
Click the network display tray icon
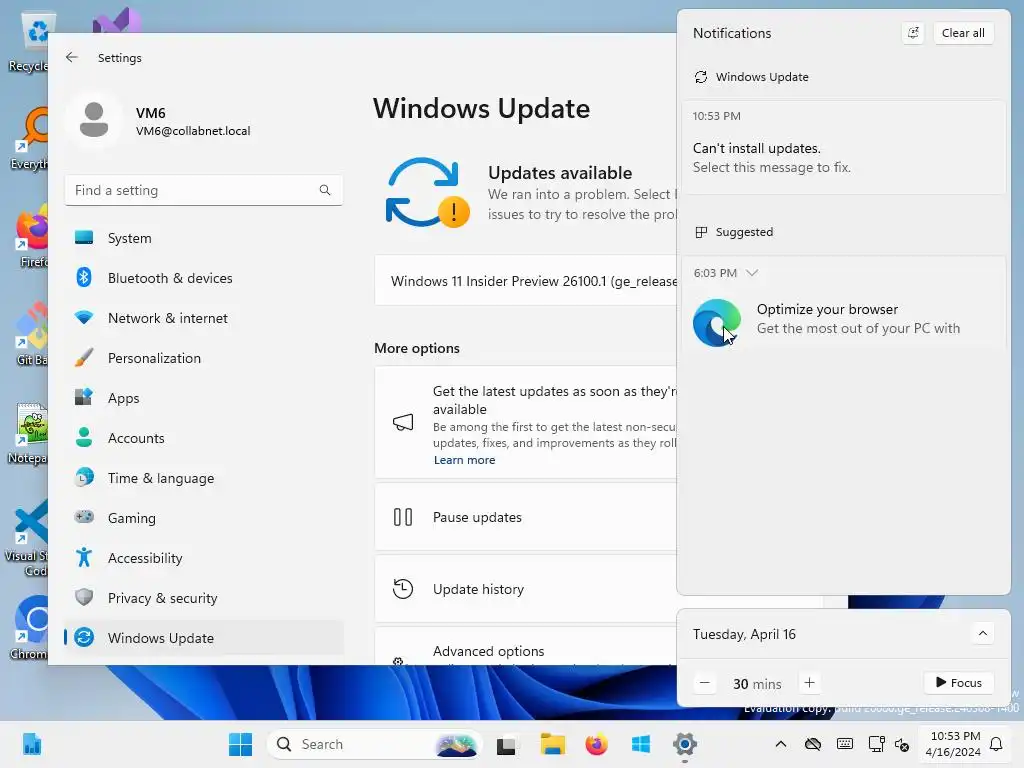876,744
